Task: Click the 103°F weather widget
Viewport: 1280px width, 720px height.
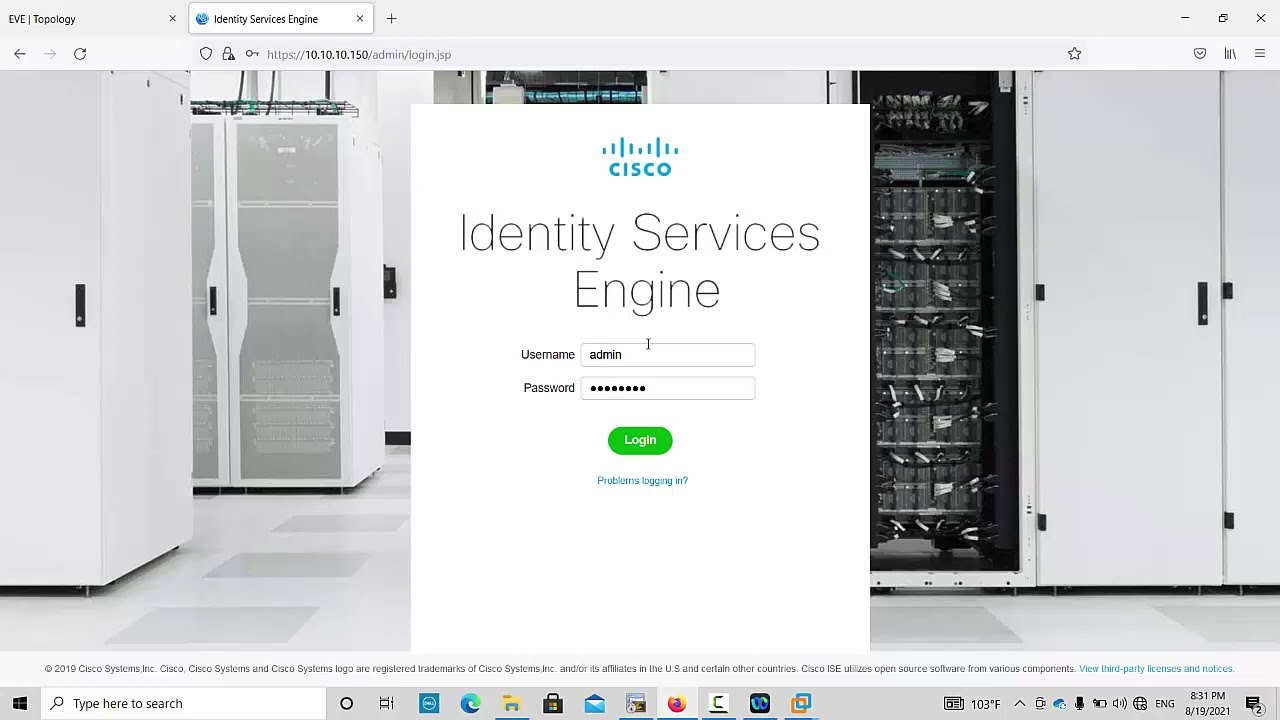Action: (974, 704)
